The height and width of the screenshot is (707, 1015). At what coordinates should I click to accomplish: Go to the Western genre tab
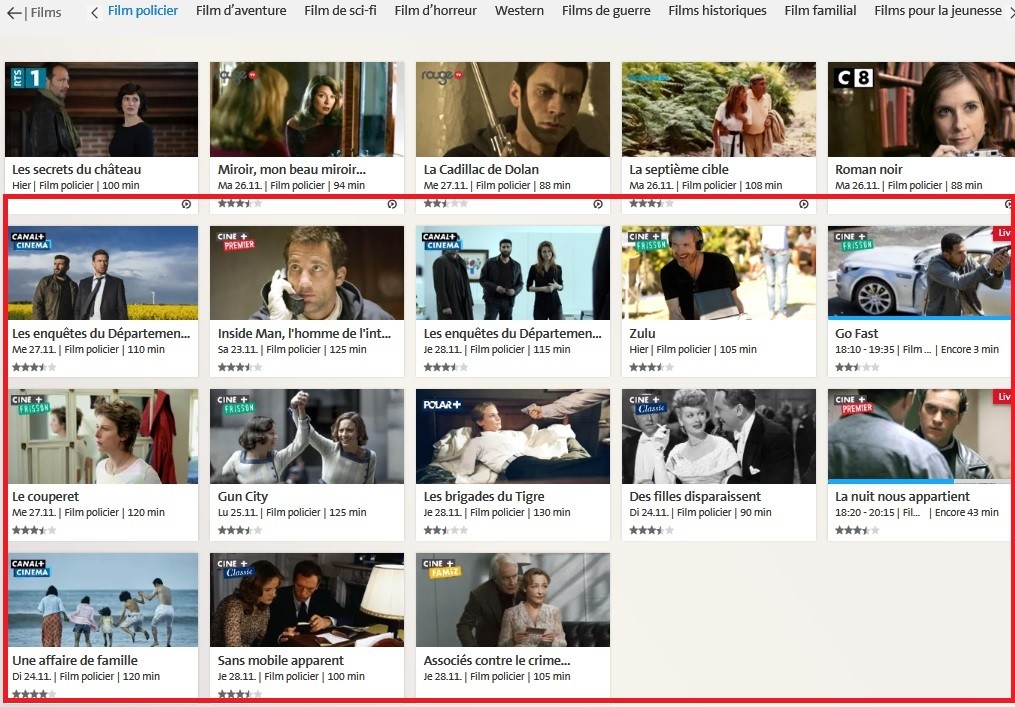coord(519,11)
